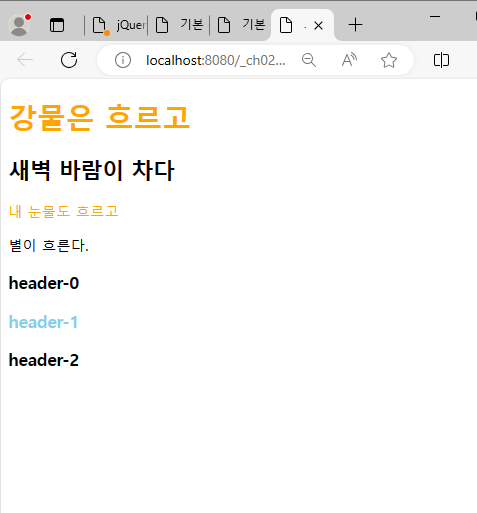Minimize the browser window
Screen dimensions: 477x513
tap(435, 16)
